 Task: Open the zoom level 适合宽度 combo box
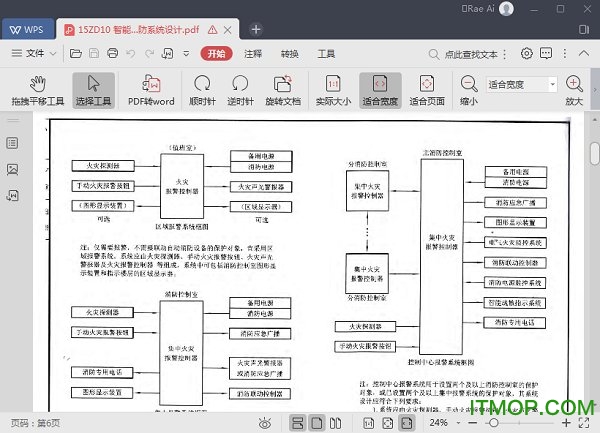coord(522,84)
